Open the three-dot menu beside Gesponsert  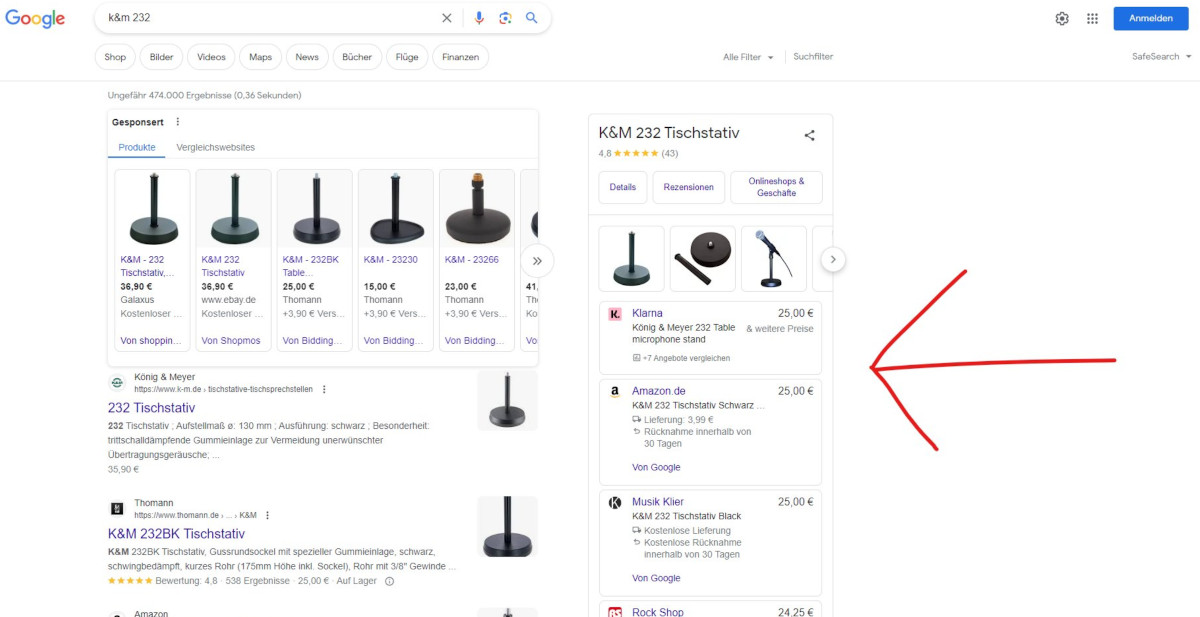[x=177, y=121]
